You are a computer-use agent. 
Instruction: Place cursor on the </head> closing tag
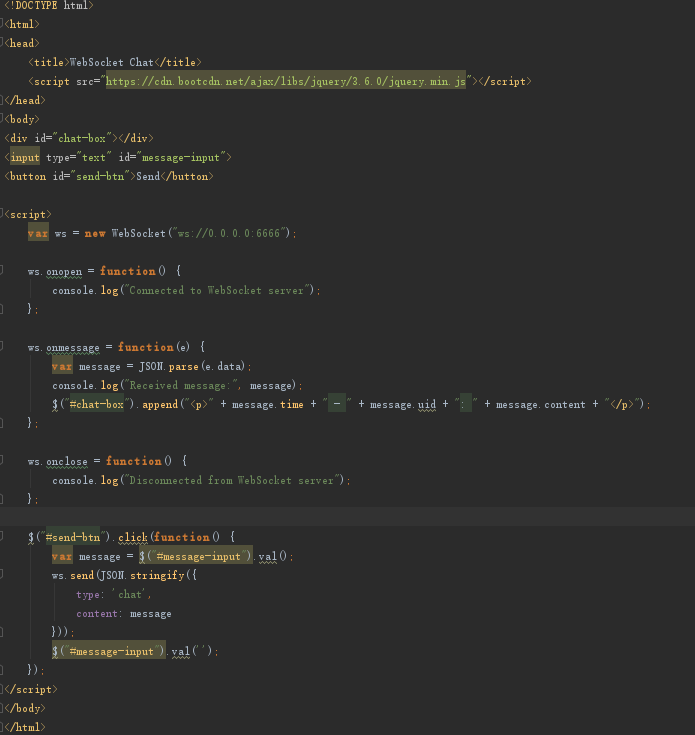tap(25, 100)
